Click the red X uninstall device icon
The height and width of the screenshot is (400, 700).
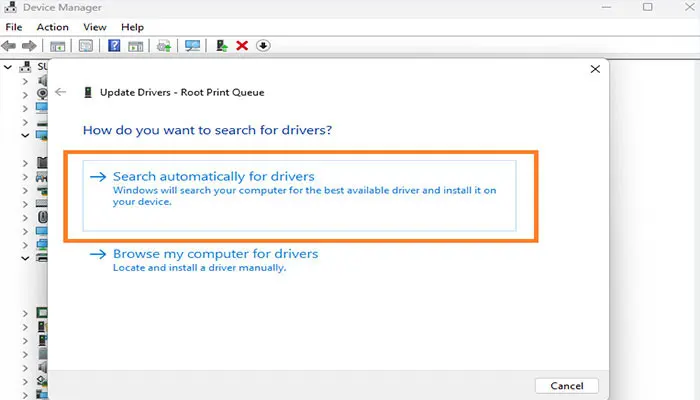[242, 46]
